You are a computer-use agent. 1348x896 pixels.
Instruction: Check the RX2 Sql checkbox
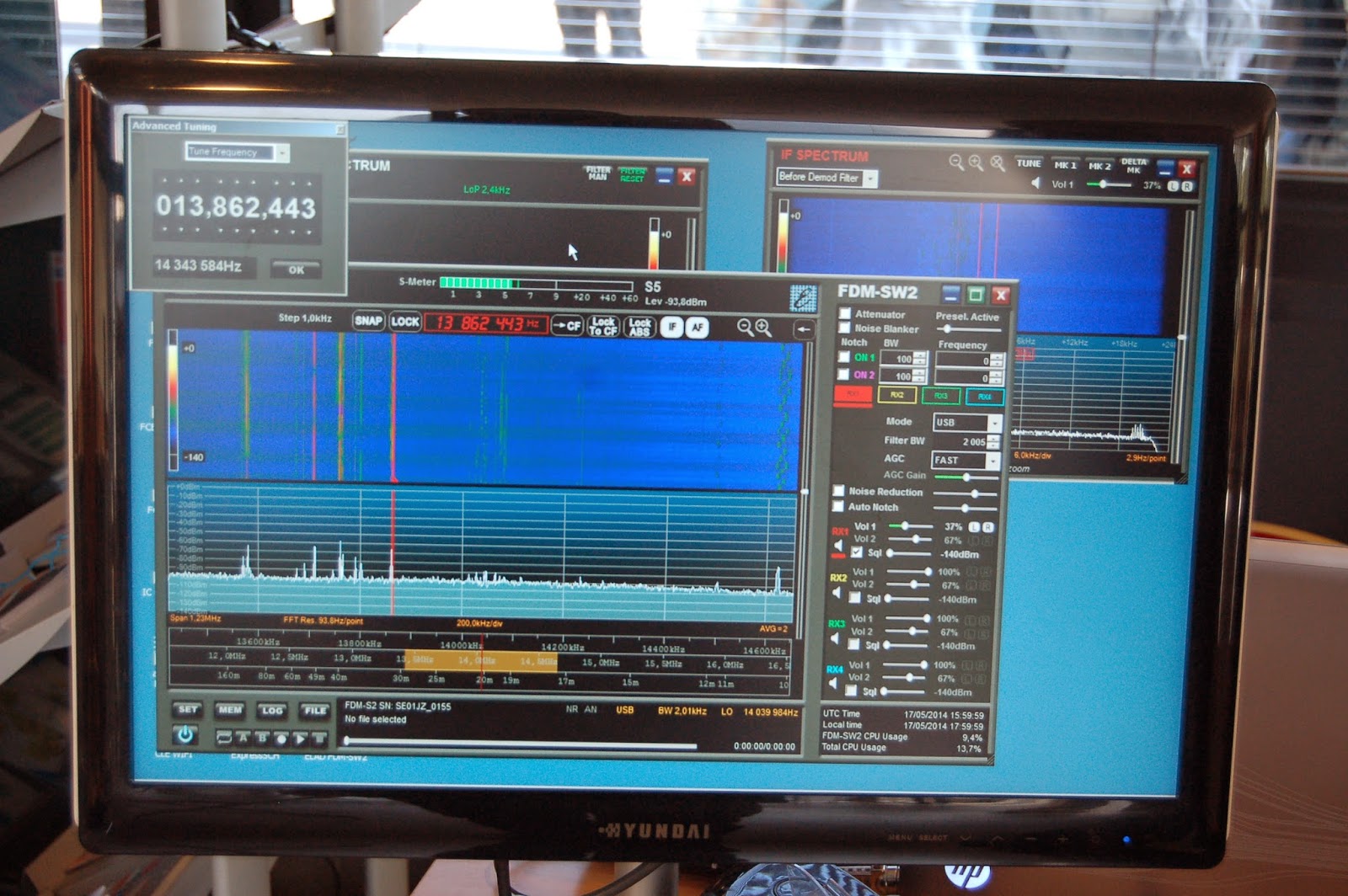855,598
